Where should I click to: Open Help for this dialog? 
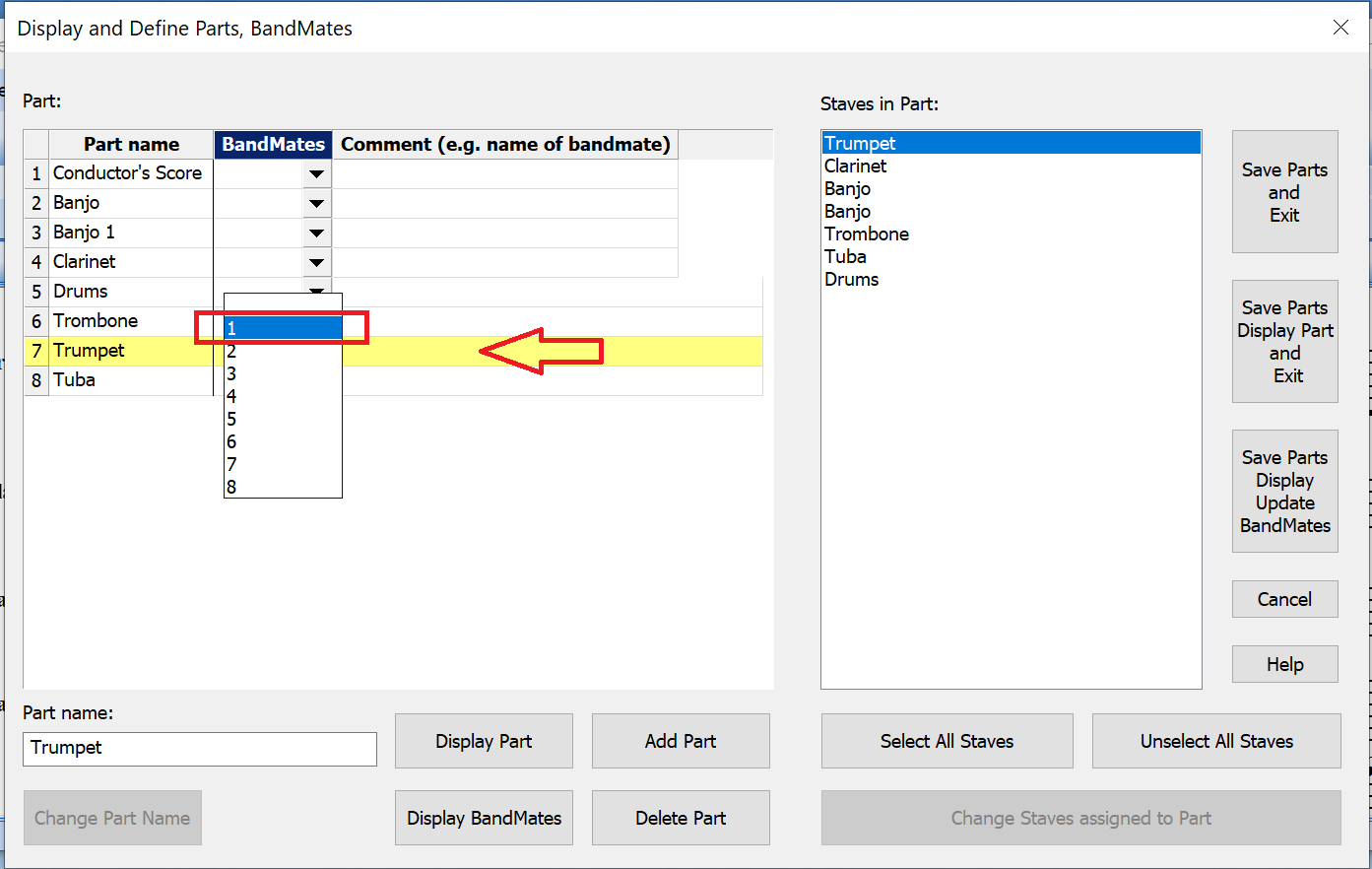(x=1284, y=664)
